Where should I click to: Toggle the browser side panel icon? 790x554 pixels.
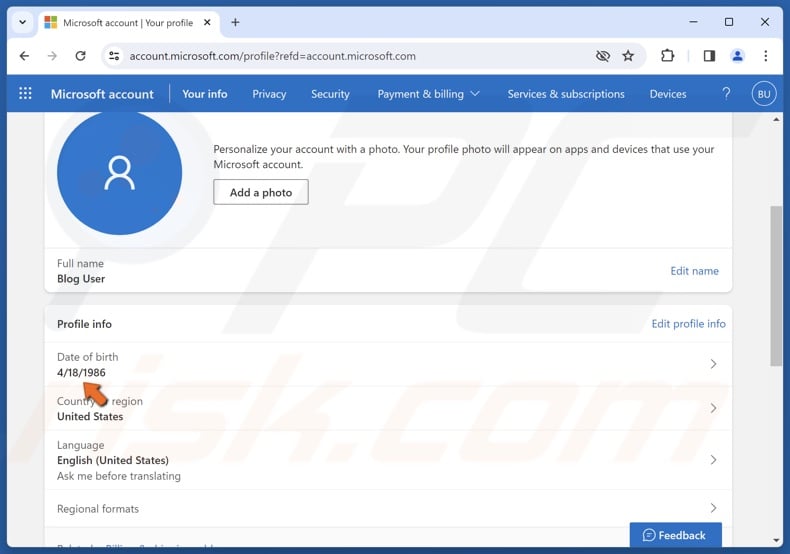709,56
